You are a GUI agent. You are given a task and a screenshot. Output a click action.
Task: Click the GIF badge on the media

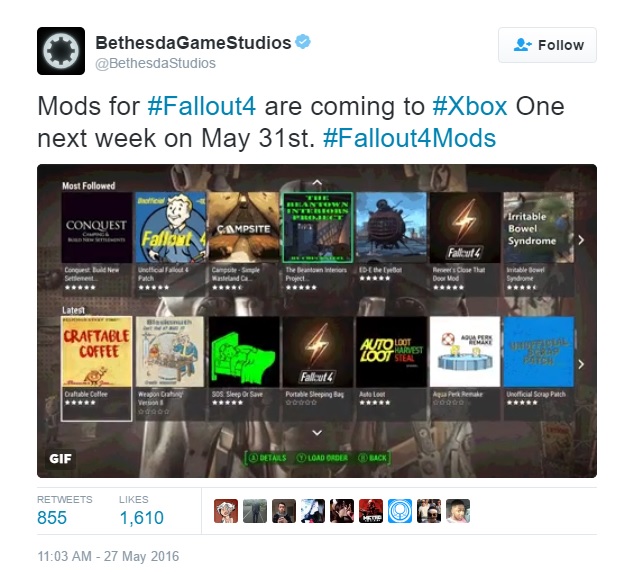pos(60,458)
